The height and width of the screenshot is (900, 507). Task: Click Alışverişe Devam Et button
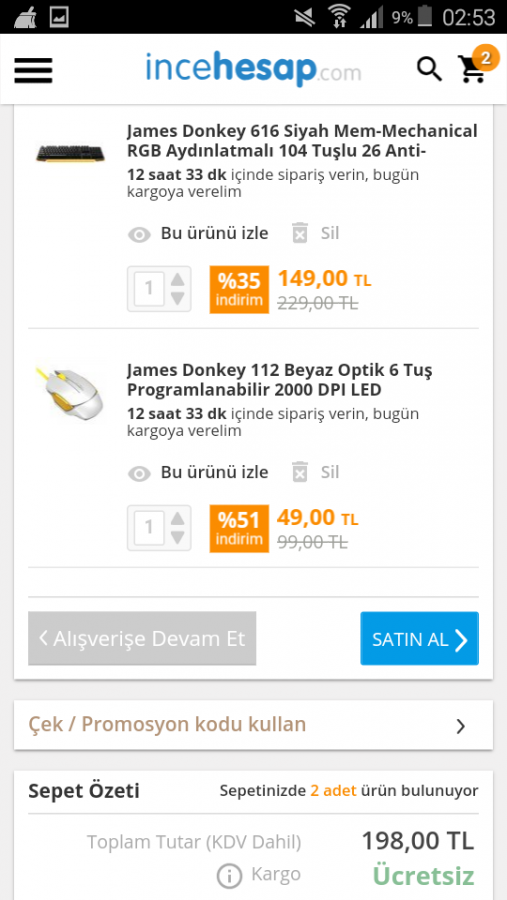click(x=142, y=638)
